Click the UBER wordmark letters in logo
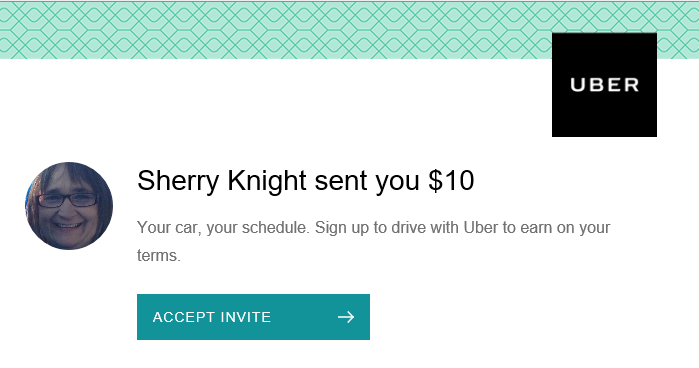699x368 pixels. (604, 85)
